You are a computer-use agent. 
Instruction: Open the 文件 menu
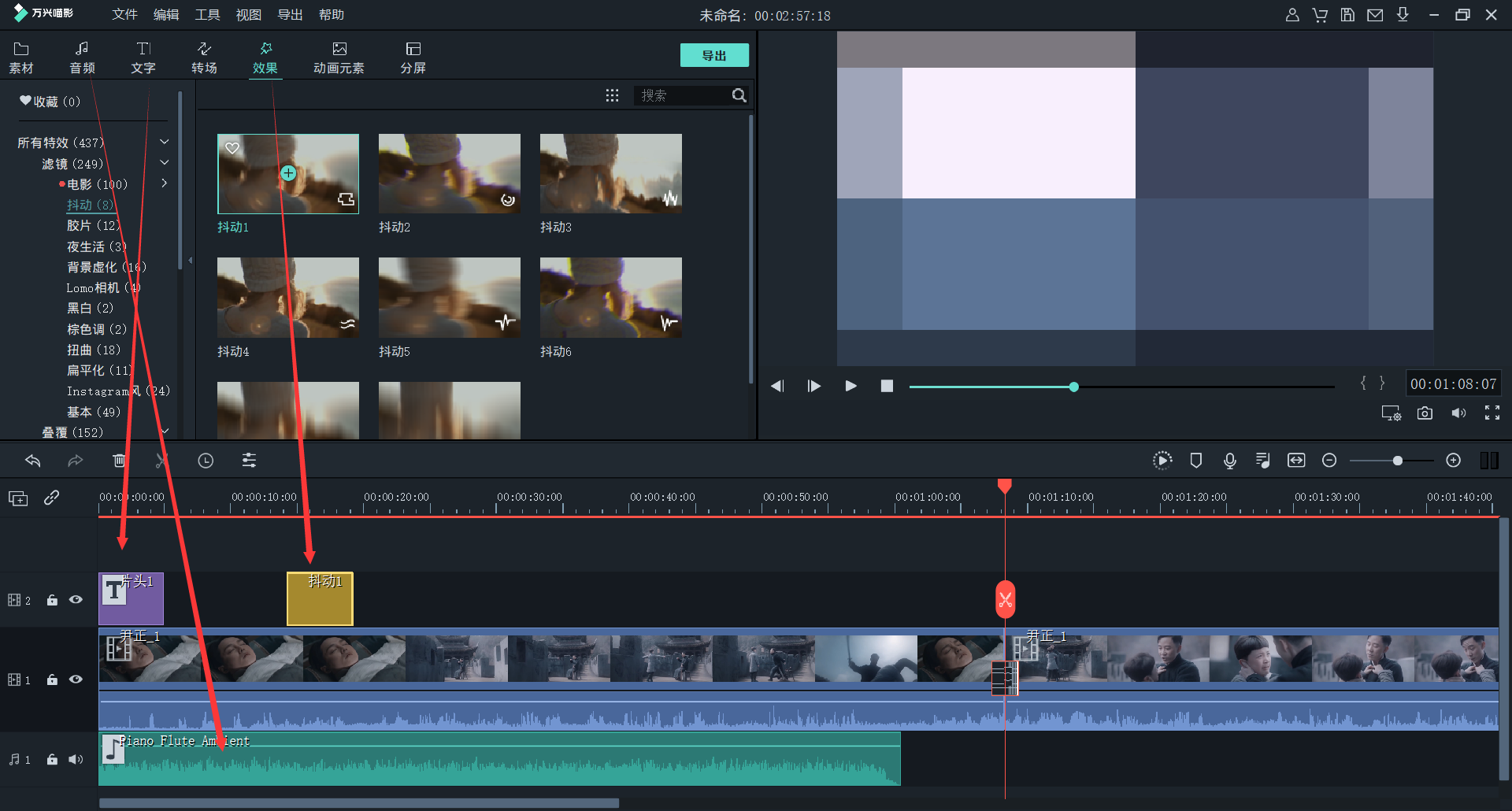point(124,15)
